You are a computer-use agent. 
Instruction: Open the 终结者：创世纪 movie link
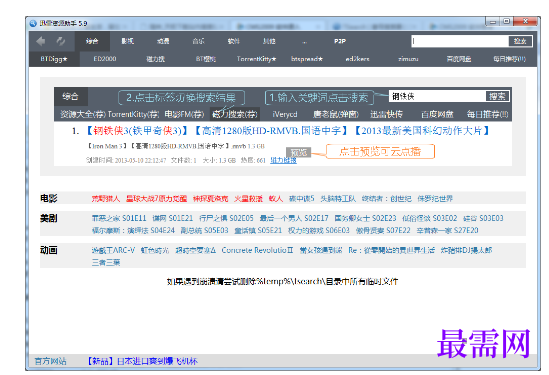(x=387, y=199)
